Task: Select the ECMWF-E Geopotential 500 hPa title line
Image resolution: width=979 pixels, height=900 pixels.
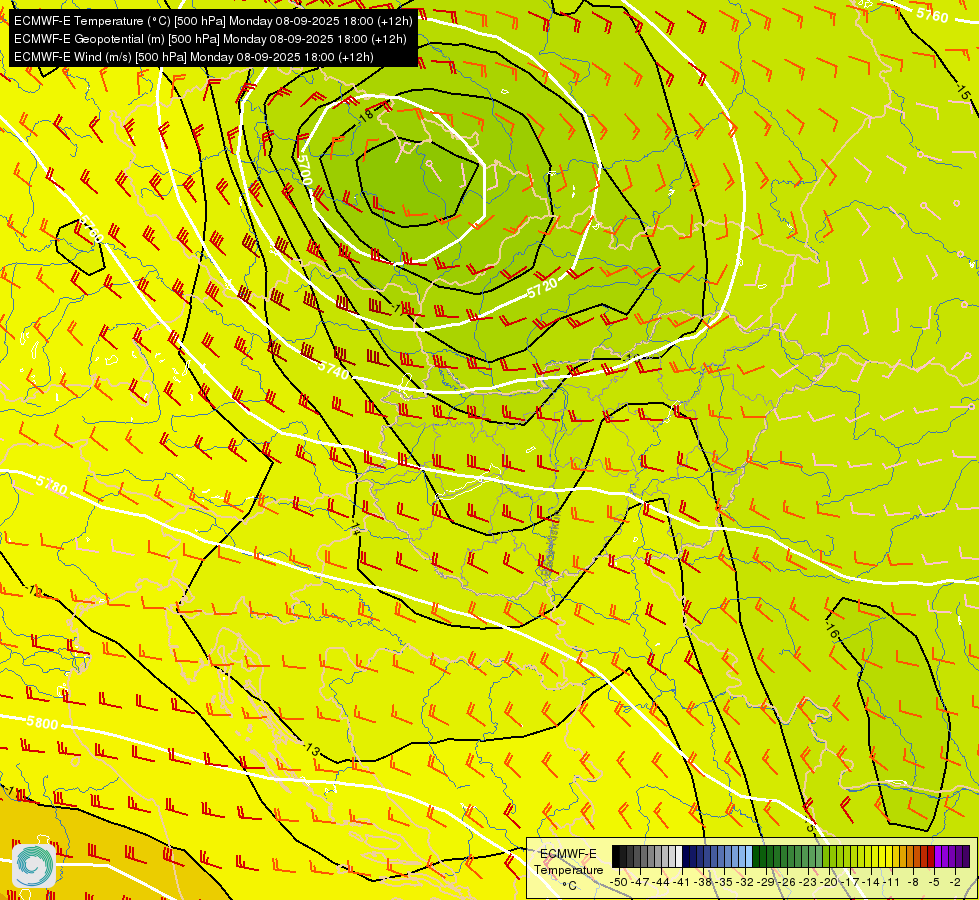Action: coord(210,39)
